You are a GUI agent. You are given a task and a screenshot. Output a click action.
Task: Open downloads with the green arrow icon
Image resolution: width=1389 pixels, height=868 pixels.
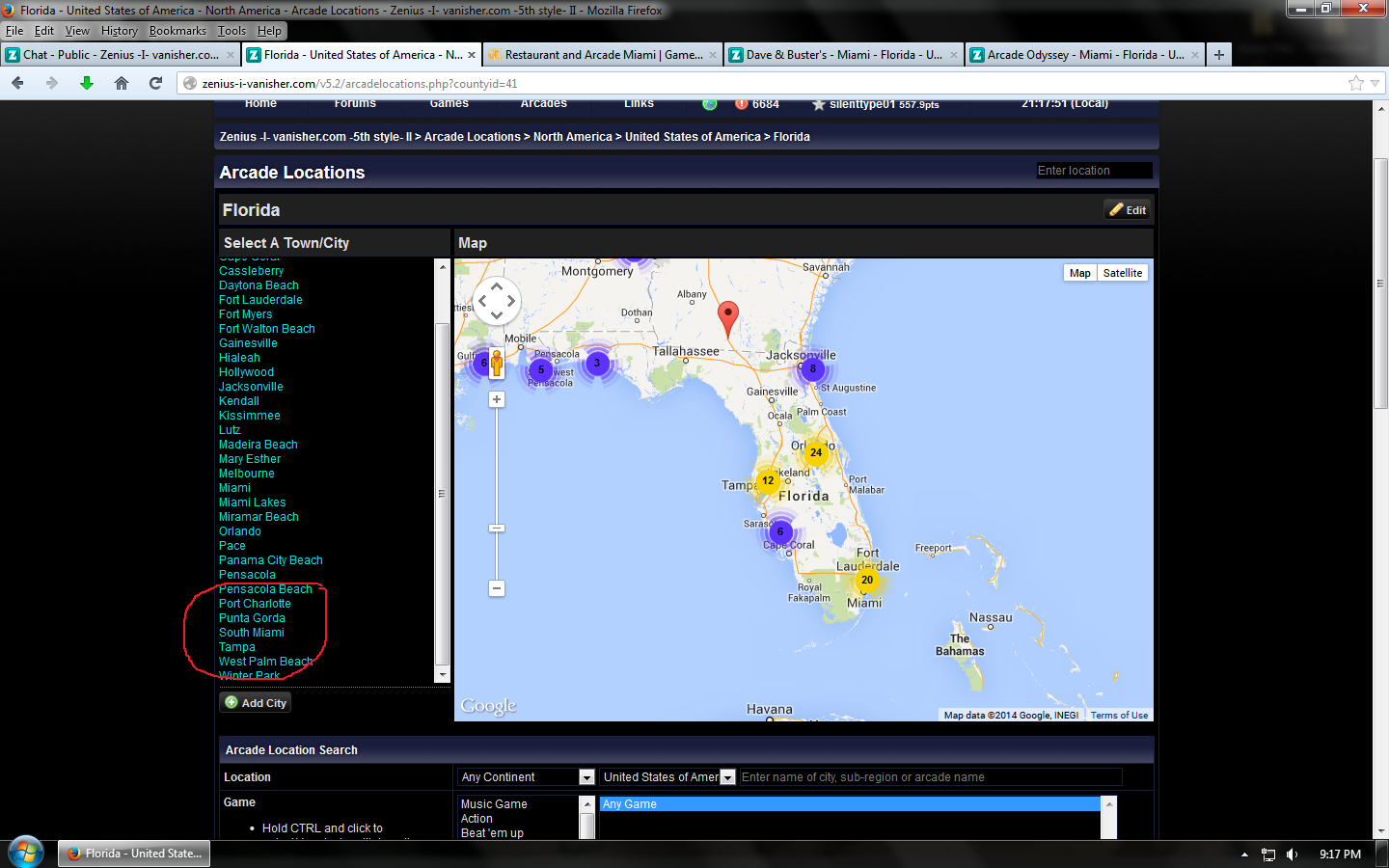(87, 83)
